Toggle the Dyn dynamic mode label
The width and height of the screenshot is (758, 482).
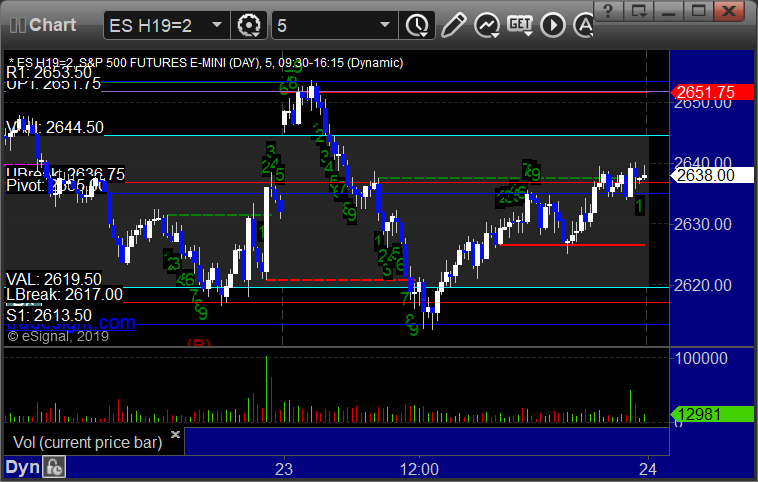pos(22,467)
